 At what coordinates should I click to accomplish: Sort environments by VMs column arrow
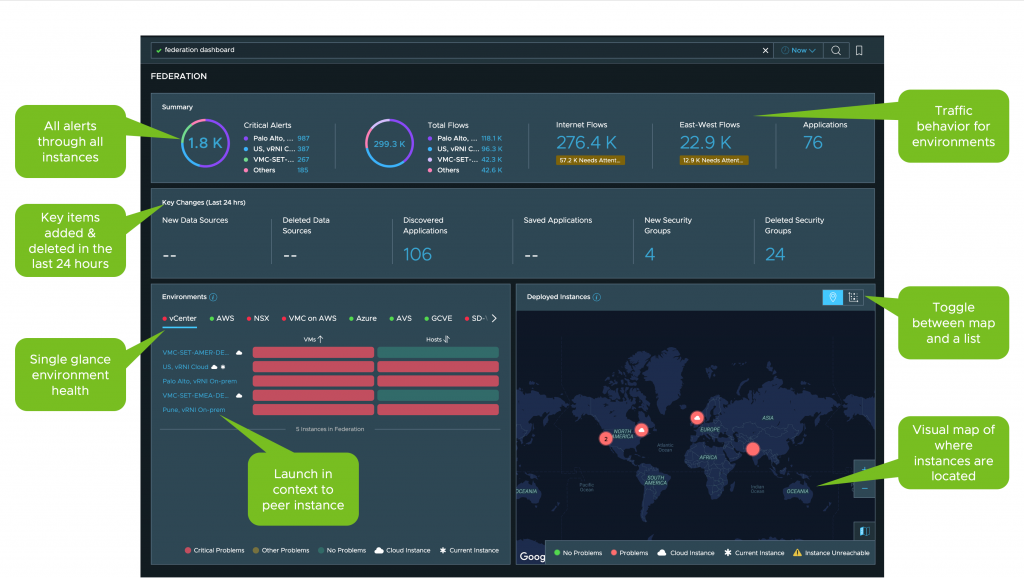coord(320,340)
